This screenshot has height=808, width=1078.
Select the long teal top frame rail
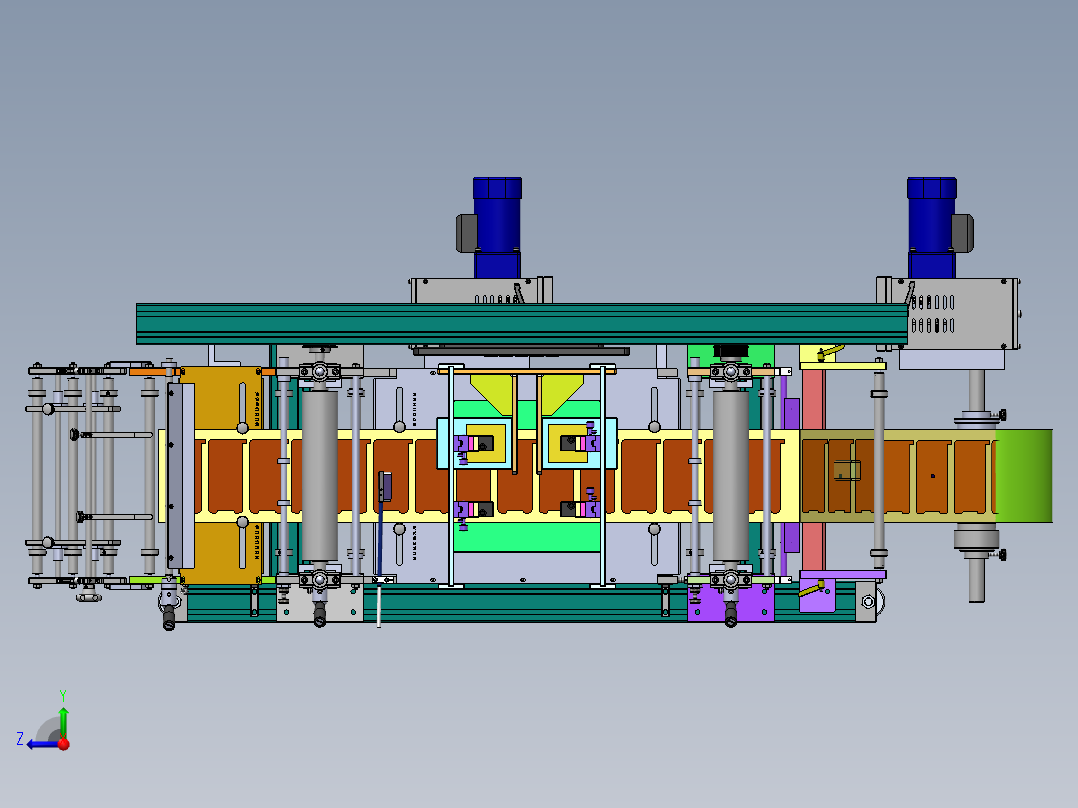point(522,323)
